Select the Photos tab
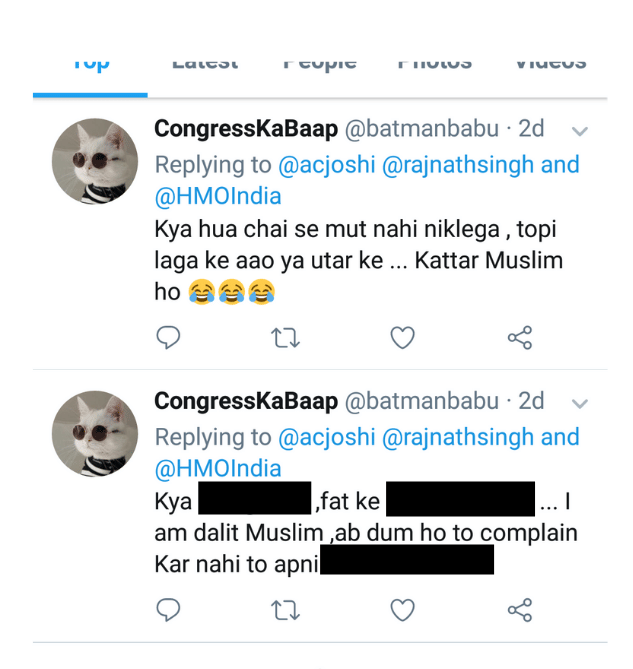Screen dimensions: 633x669 [434, 64]
